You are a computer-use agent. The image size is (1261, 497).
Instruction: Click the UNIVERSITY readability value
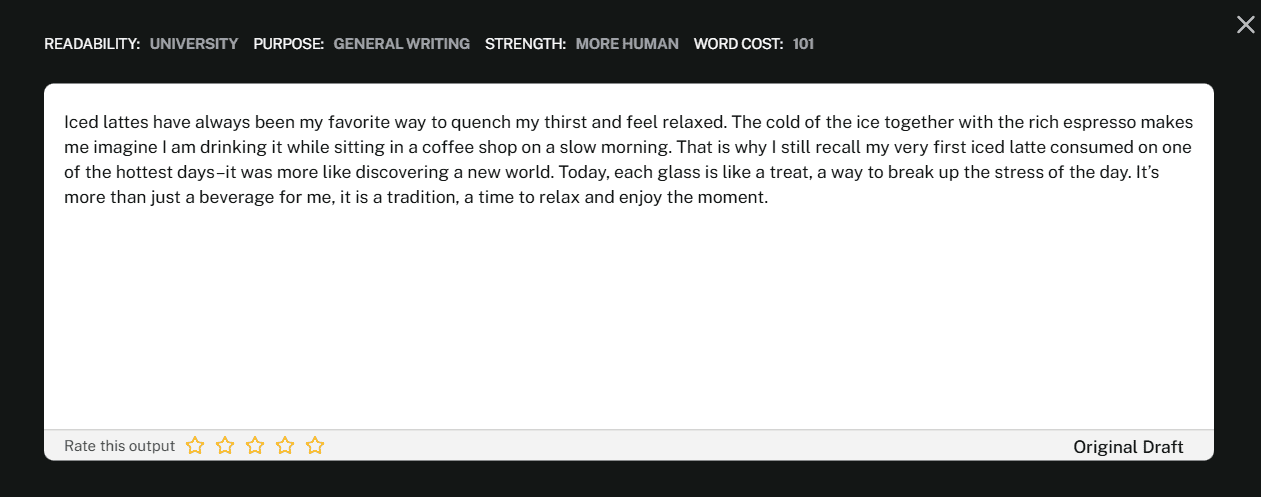[194, 44]
